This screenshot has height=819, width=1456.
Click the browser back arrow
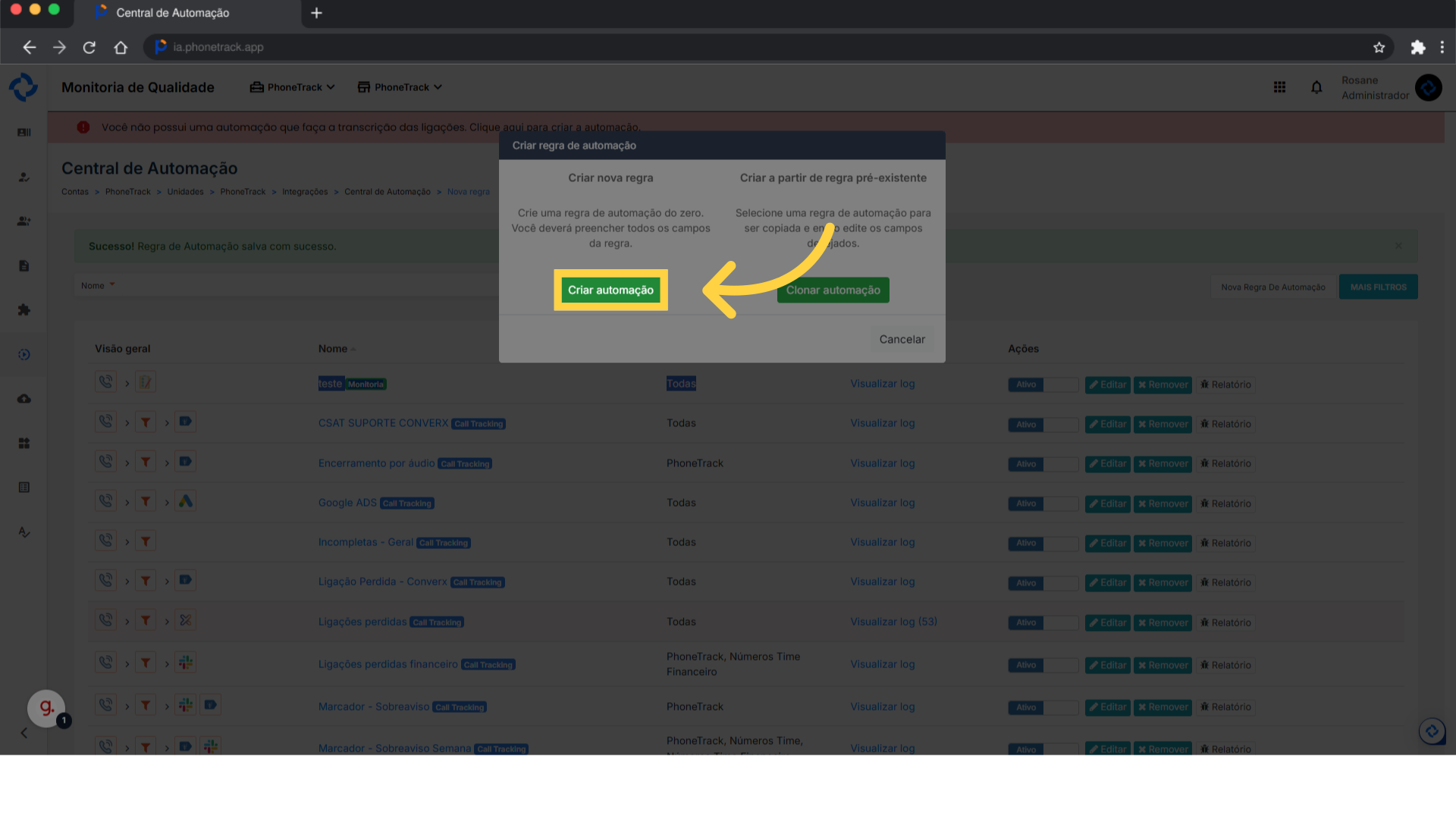(x=29, y=47)
